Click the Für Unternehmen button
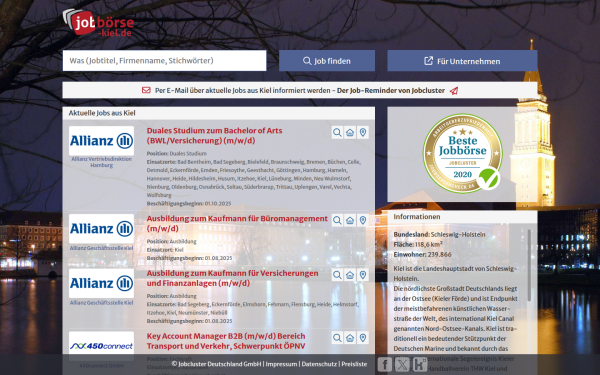Image resolution: width=600 pixels, height=375 pixels. tap(462, 61)
